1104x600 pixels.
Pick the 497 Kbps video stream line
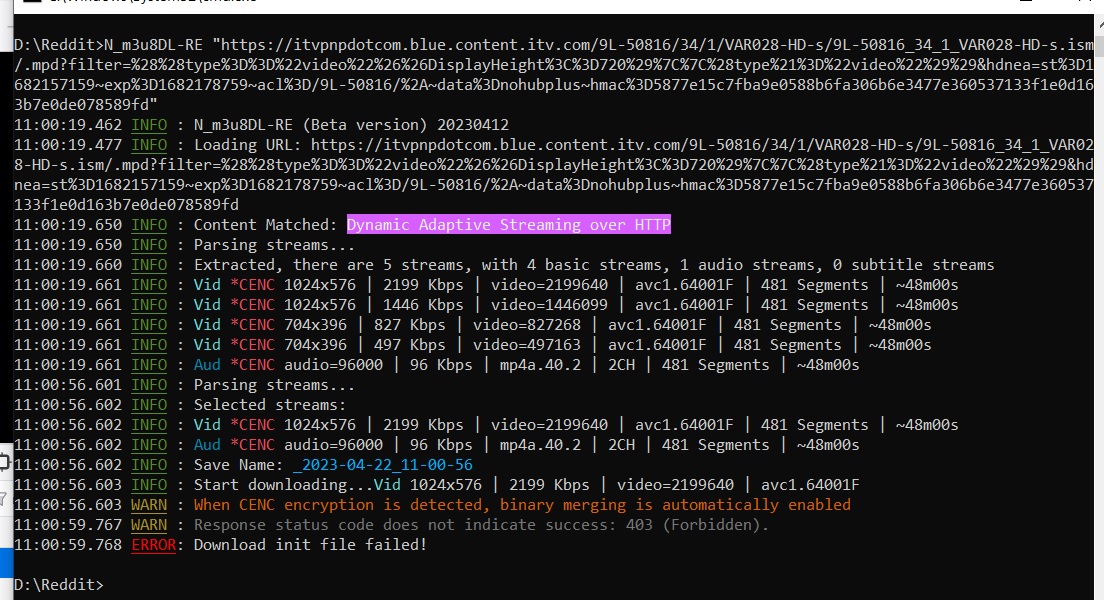point(562,345)
